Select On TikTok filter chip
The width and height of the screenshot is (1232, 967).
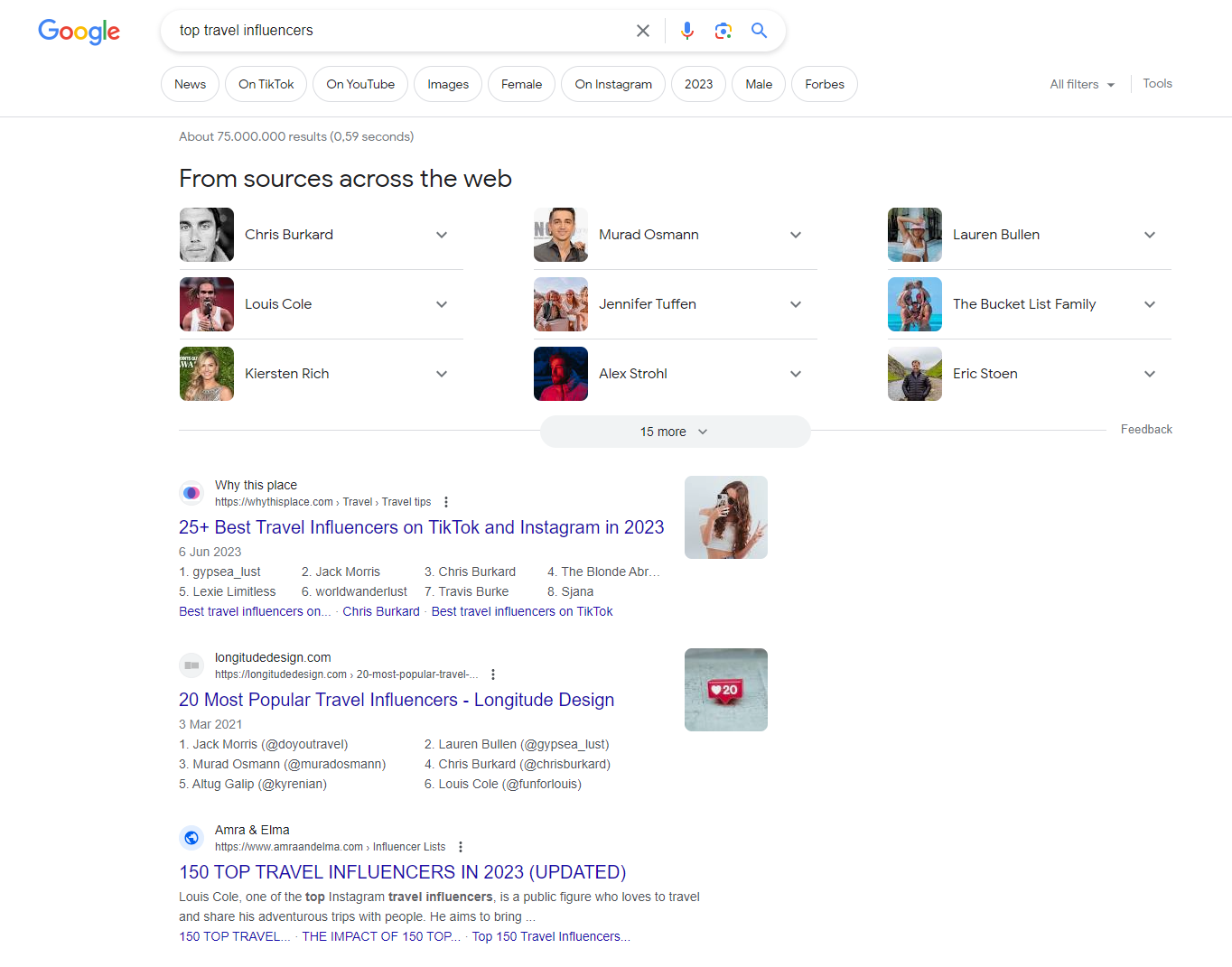coord(266,84)
